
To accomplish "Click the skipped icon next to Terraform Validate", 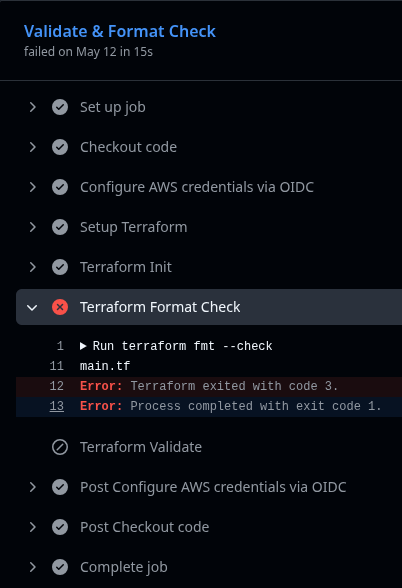I will click(x=60, y=447).
